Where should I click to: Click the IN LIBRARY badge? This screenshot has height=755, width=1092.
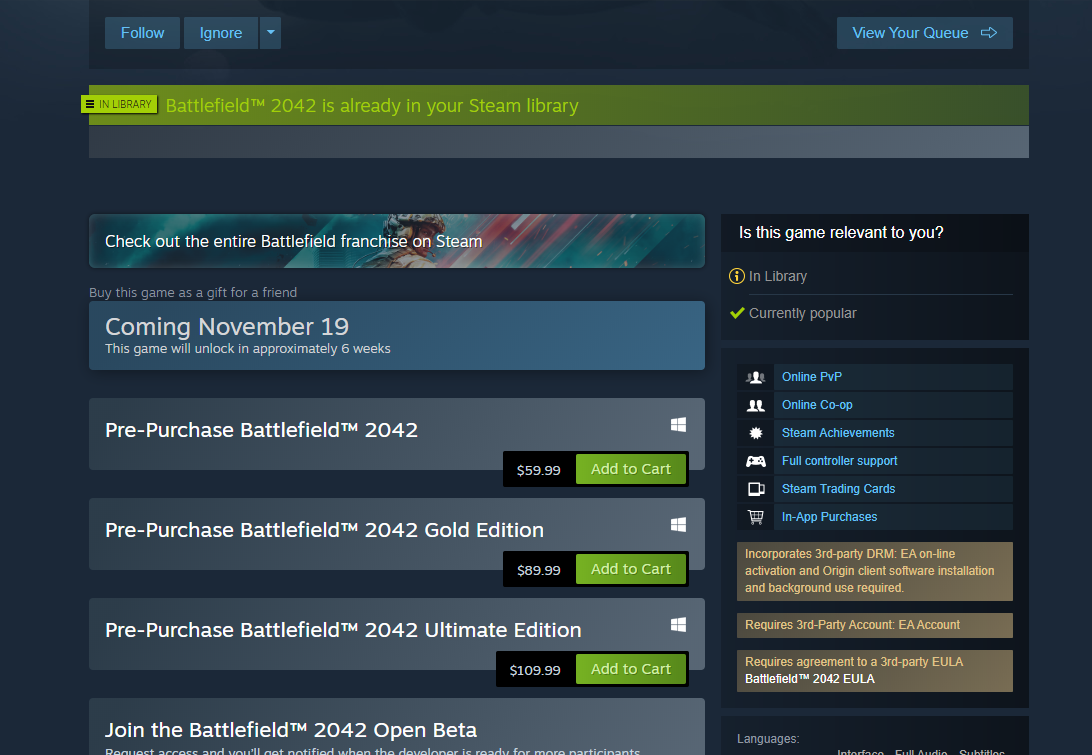(x=119, y=104)
